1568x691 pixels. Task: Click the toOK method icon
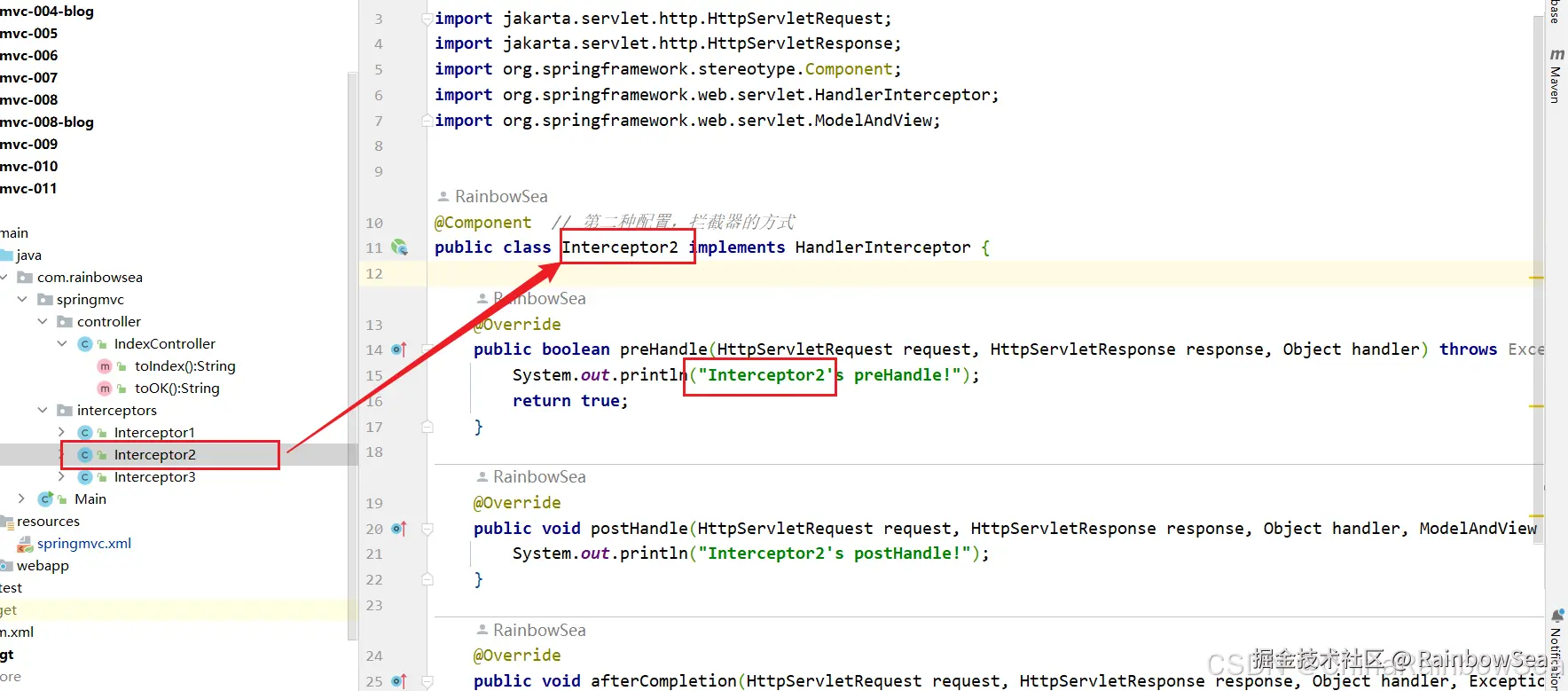coord(105,389)
